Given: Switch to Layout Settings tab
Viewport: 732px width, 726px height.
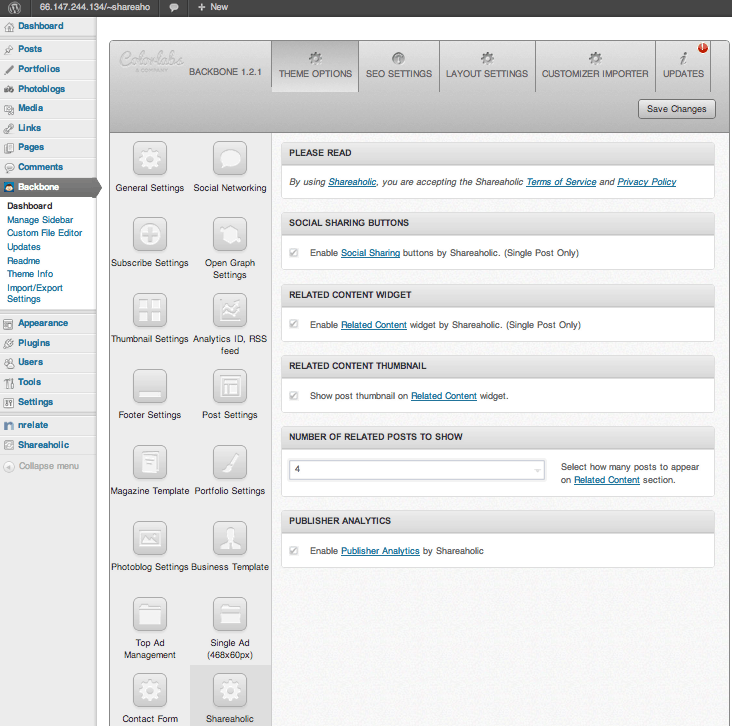Looking at the screenshot, I should [x=487, y=66].
